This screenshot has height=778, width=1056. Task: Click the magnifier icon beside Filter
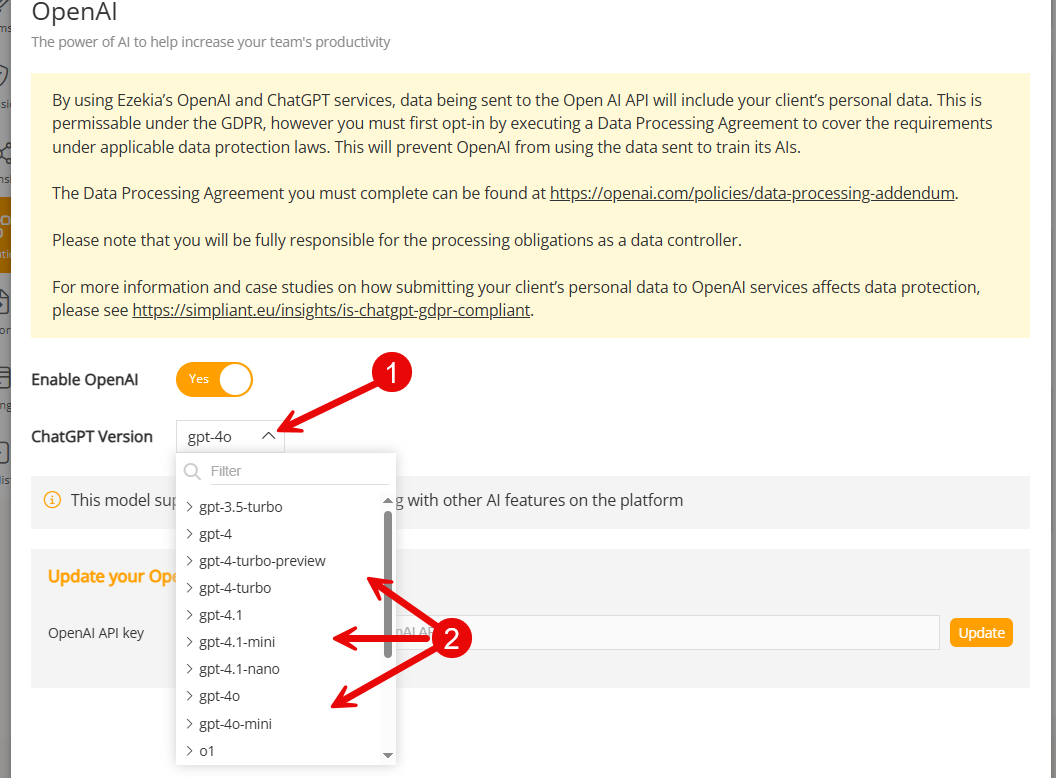click(192, 471)
